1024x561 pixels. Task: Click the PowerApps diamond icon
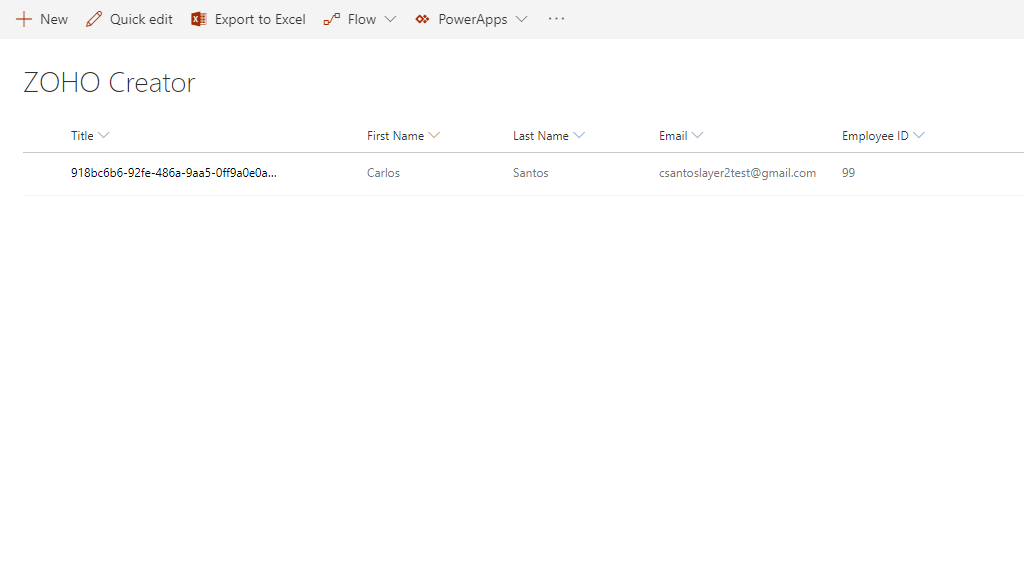(422, 19)
